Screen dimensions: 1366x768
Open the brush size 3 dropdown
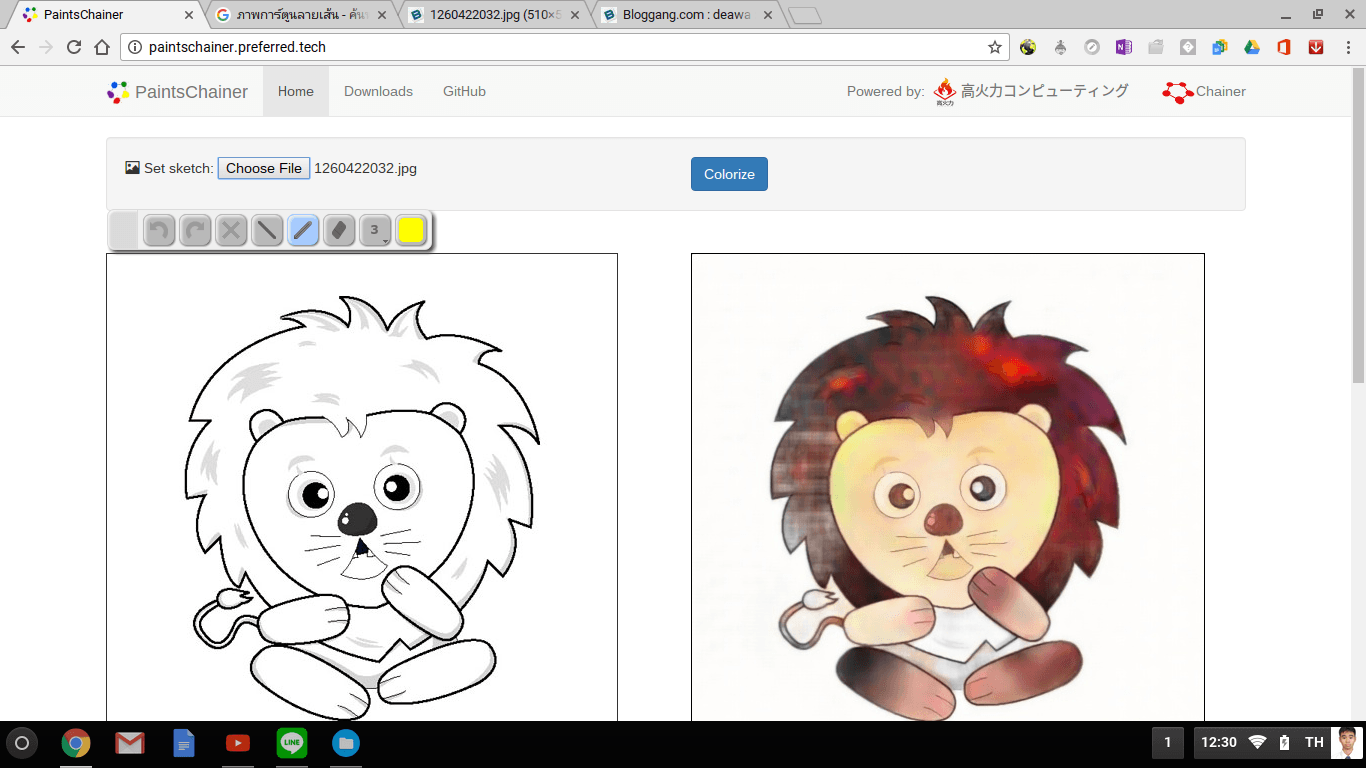pyautogui.click(x=375, y=231)
